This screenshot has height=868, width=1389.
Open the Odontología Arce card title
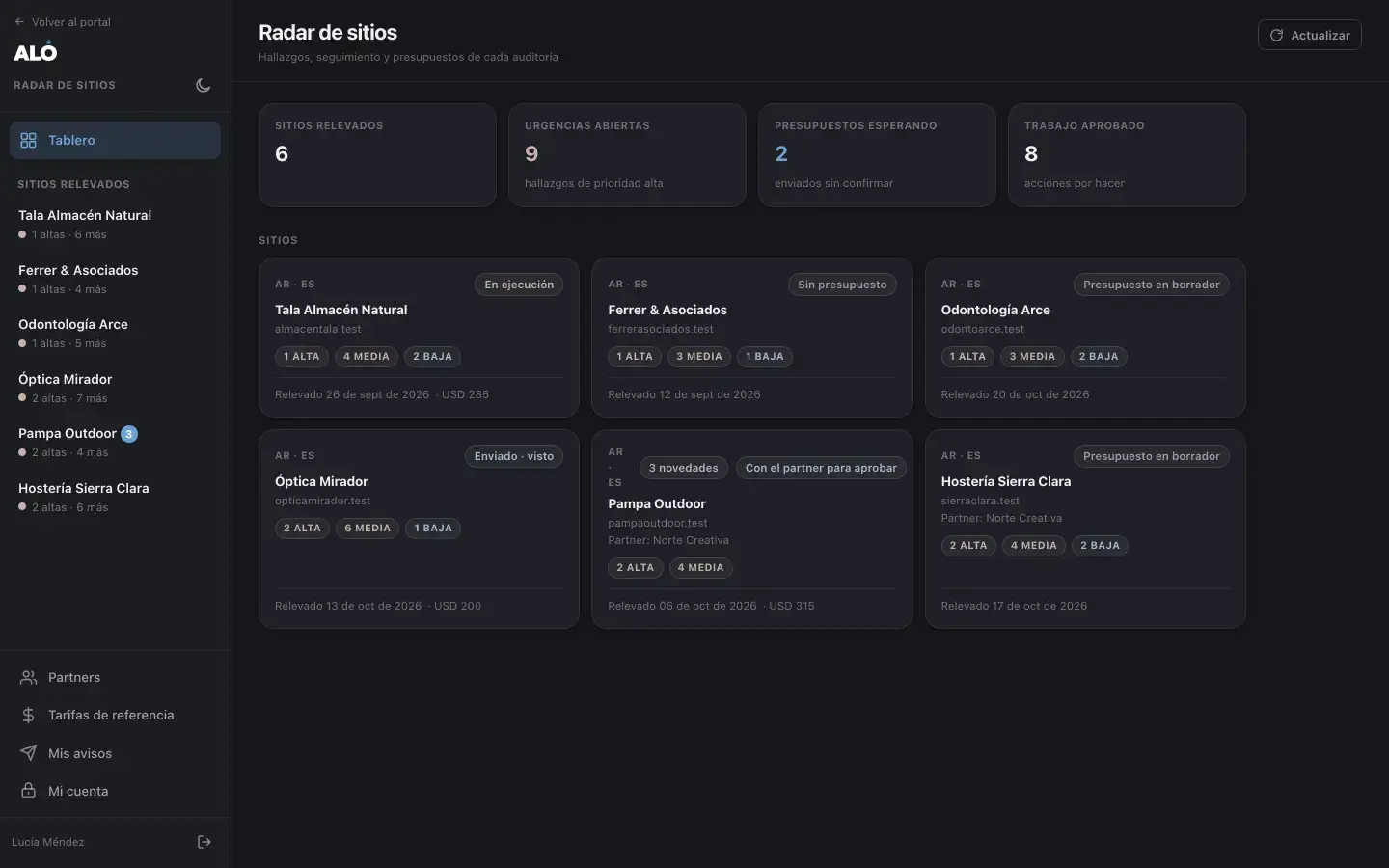(x=995, y=310)
